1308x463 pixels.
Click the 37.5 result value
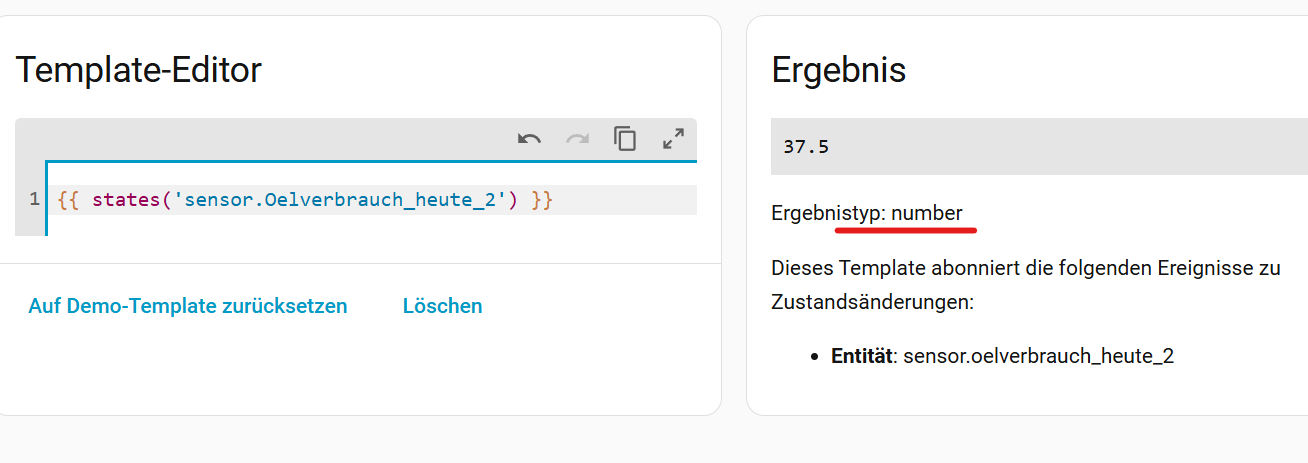pos(806,147)
